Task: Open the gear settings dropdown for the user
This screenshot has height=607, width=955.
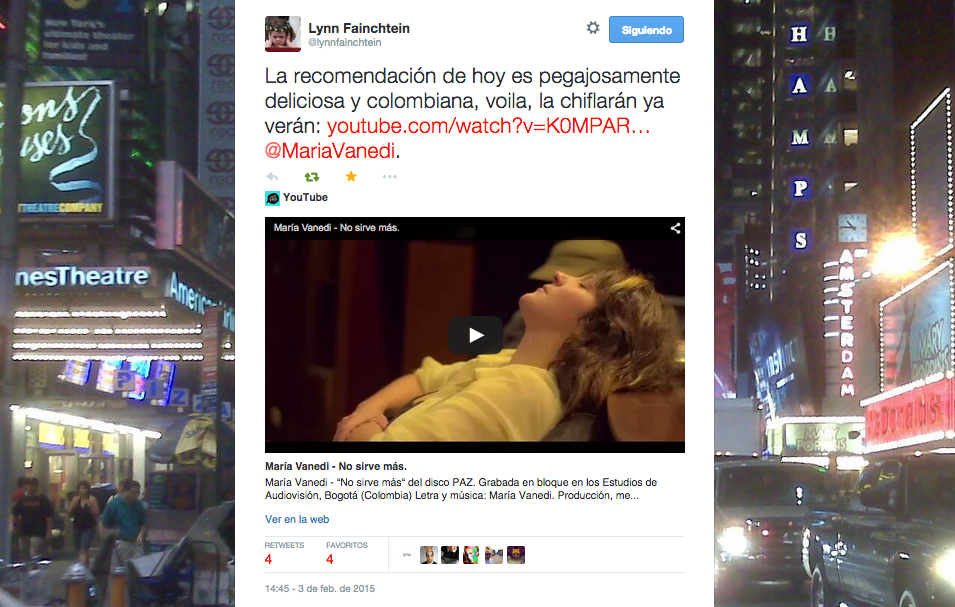Action: (x=593, y=29)
